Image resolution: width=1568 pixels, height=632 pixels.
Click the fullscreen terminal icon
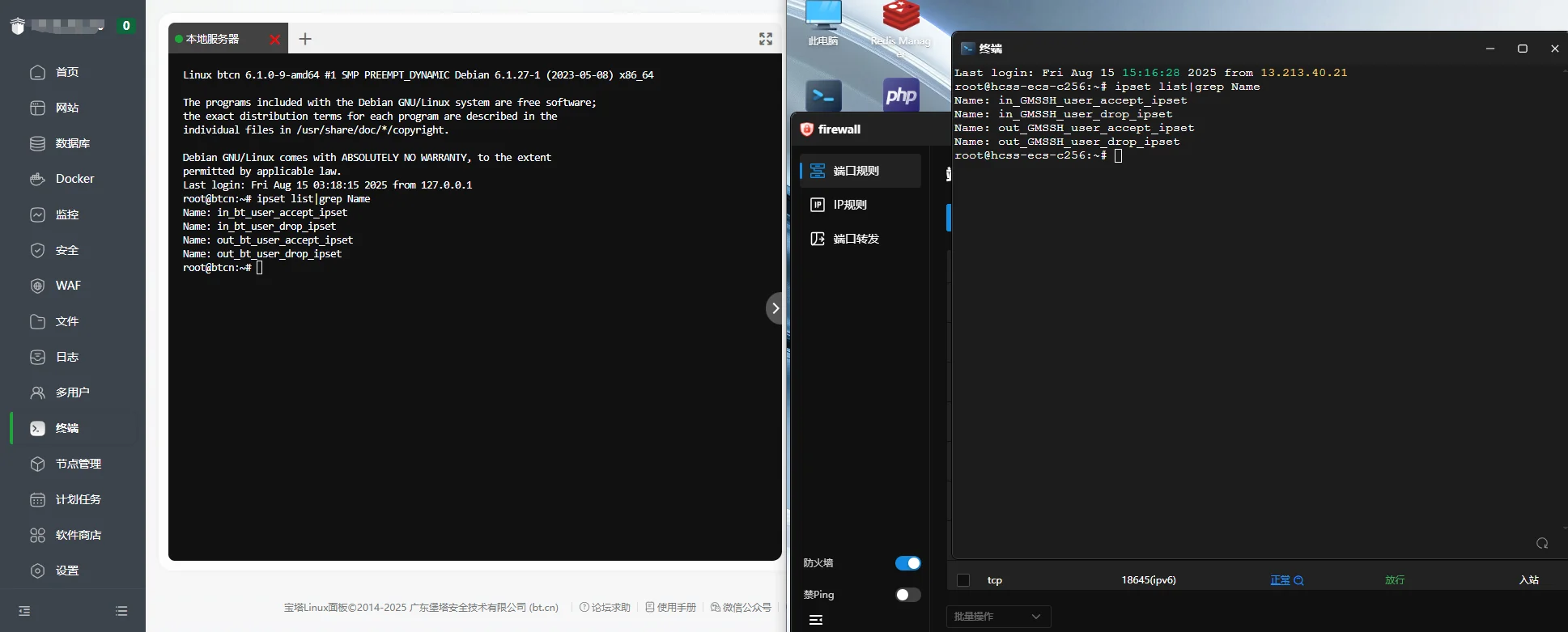pyautogui.click(x=765, y=39)
